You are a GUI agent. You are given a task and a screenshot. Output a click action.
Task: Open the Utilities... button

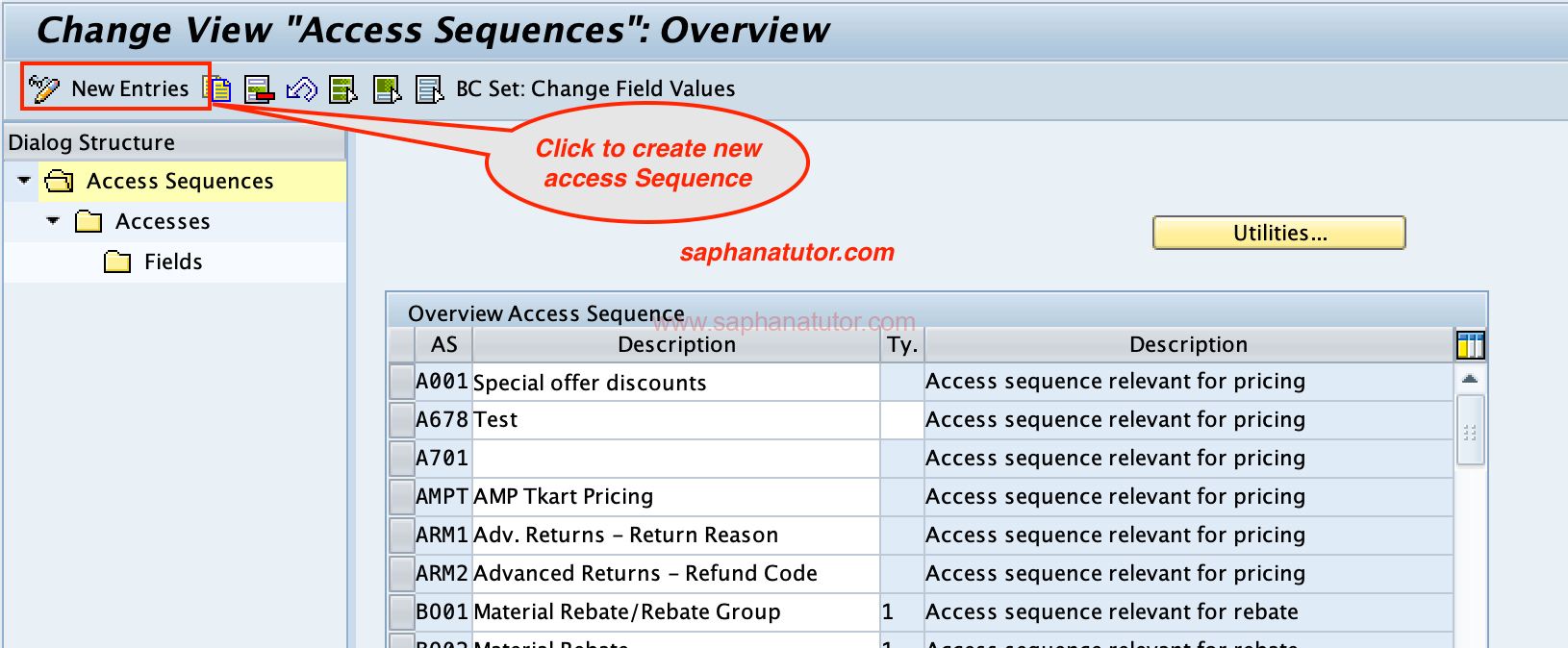[x=1279, y=233]
